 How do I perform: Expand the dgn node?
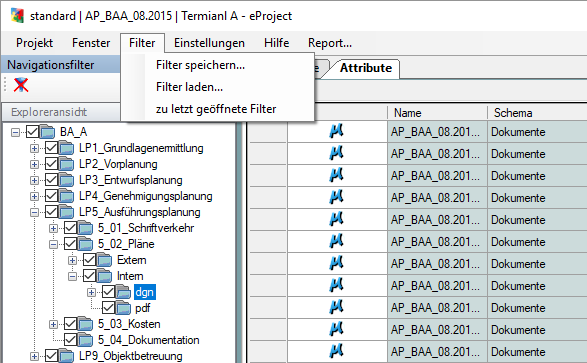(91, 292)
